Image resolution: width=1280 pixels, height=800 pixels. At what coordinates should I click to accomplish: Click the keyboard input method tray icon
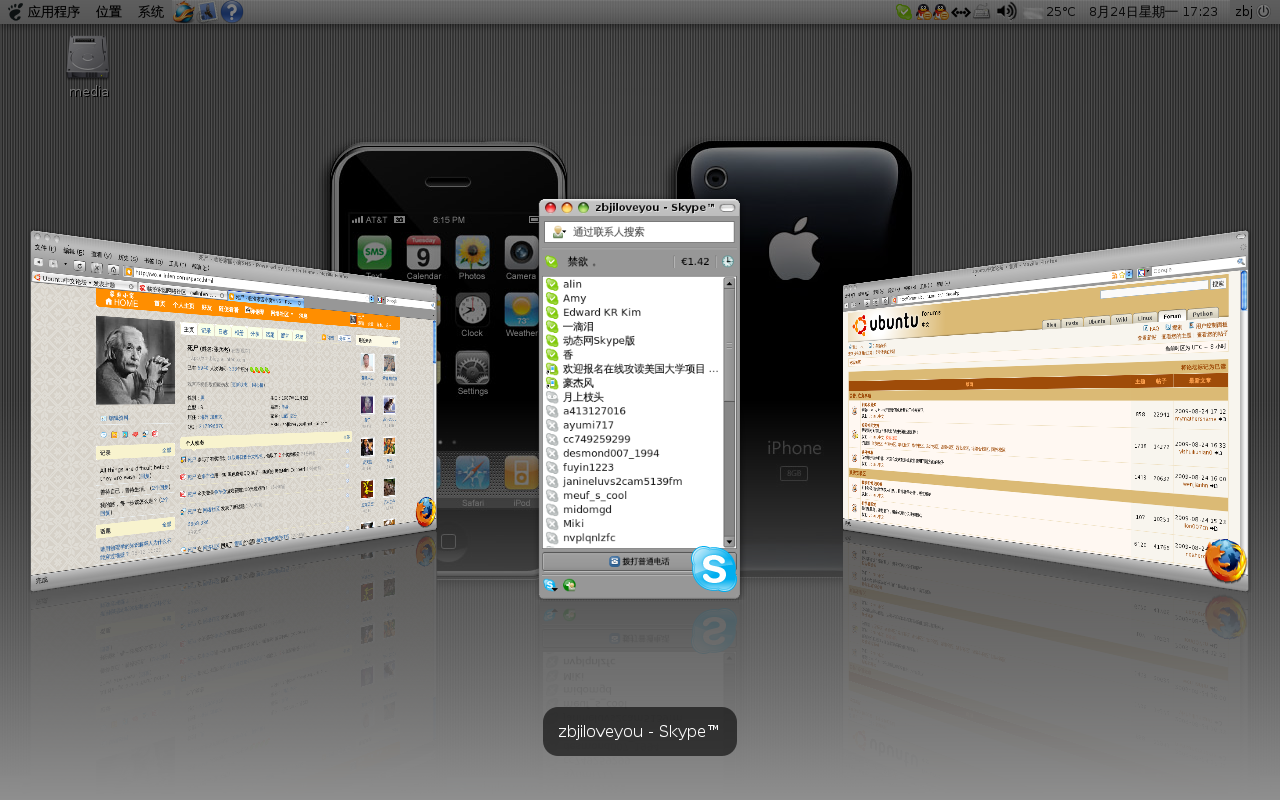coord(983,12)
